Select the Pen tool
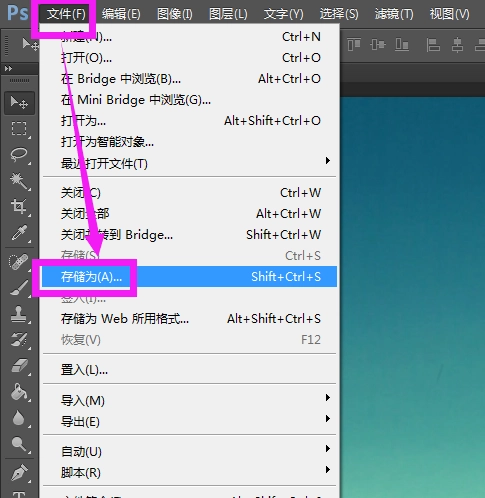This screenshot has width=485, height=498. (19, 473)
